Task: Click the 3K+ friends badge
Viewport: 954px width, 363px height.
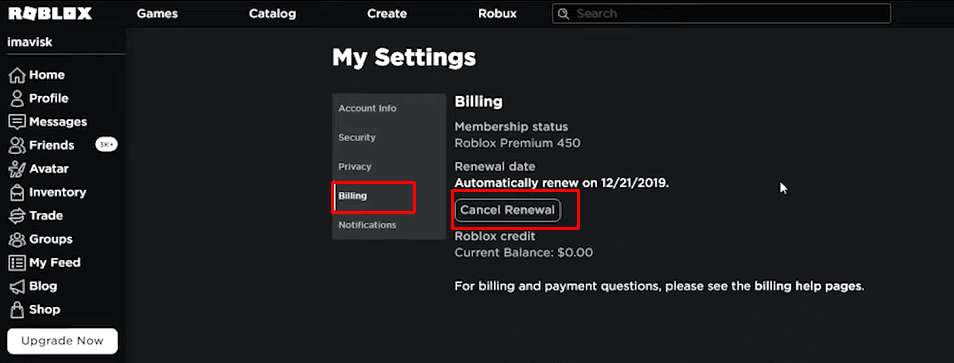Action: [x=106, y=145]
